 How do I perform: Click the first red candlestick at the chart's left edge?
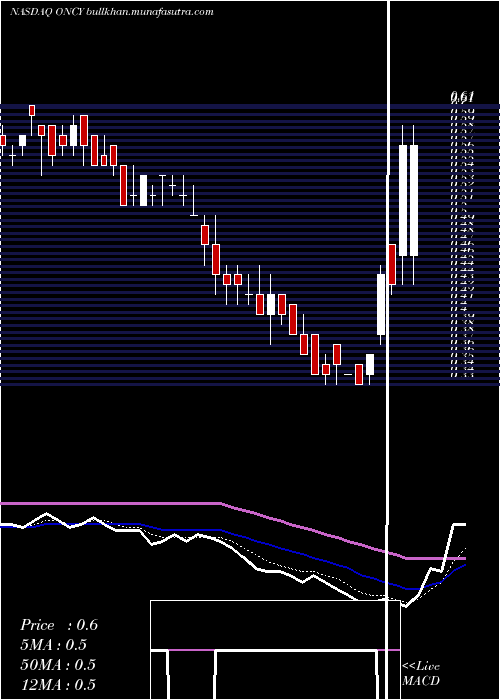pos(3,140)
